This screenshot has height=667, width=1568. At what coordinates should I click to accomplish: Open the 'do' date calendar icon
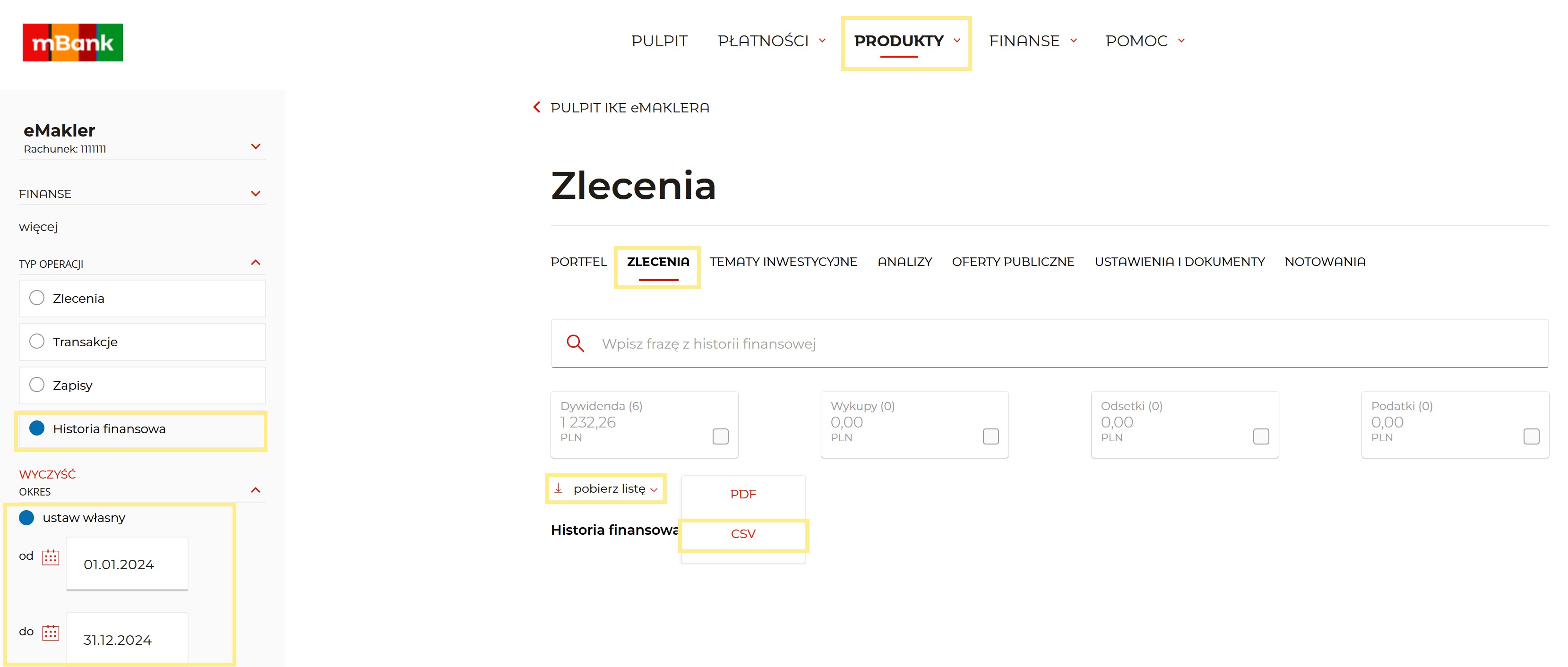51,633
